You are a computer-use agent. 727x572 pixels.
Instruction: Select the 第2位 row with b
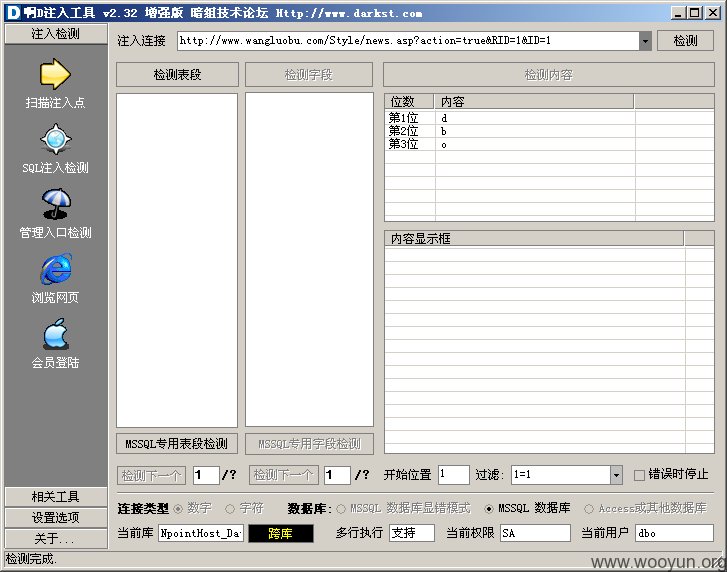(x=549, y=131)
